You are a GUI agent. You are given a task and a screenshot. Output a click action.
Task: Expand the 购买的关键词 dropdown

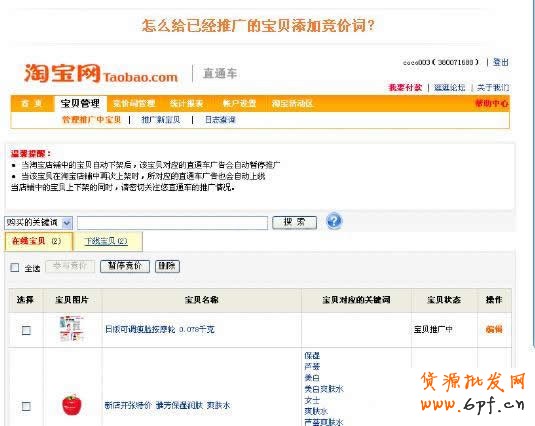[x=38, y=223]
